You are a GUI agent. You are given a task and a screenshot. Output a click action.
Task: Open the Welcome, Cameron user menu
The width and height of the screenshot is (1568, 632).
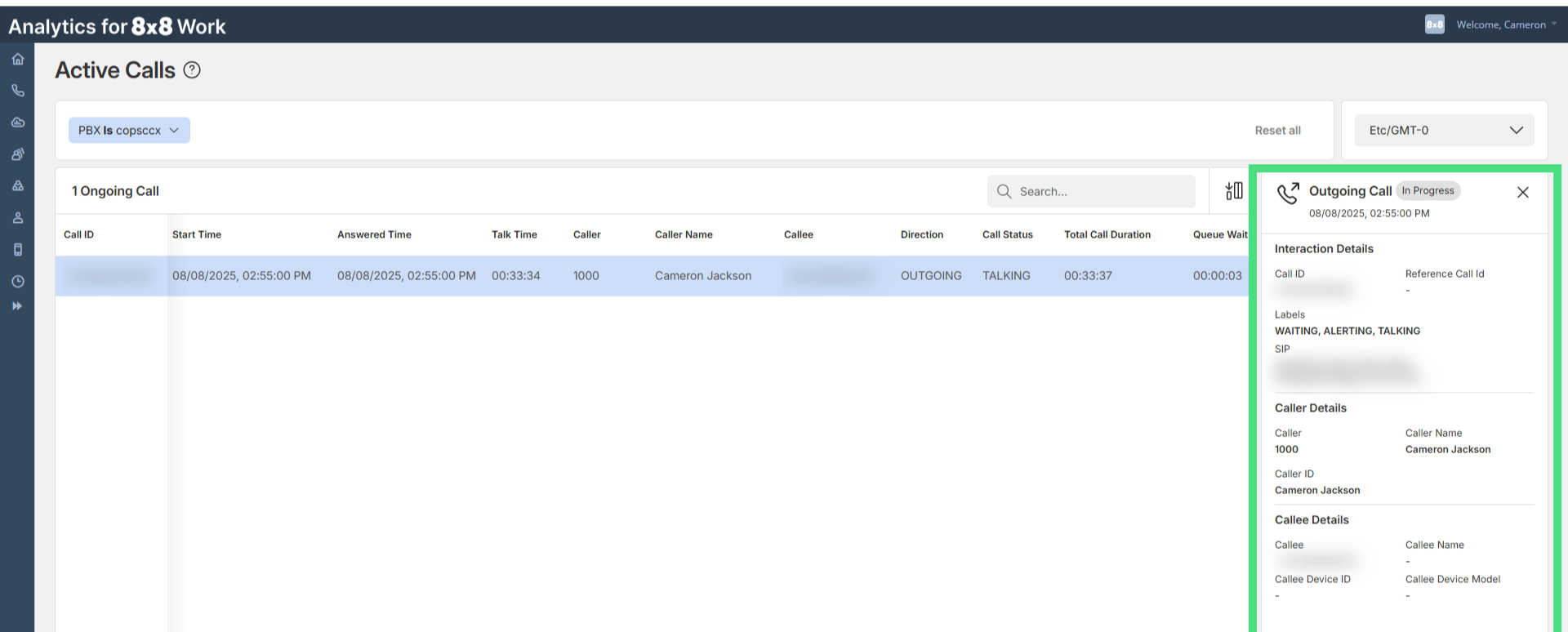click(x=1506, y=24)
